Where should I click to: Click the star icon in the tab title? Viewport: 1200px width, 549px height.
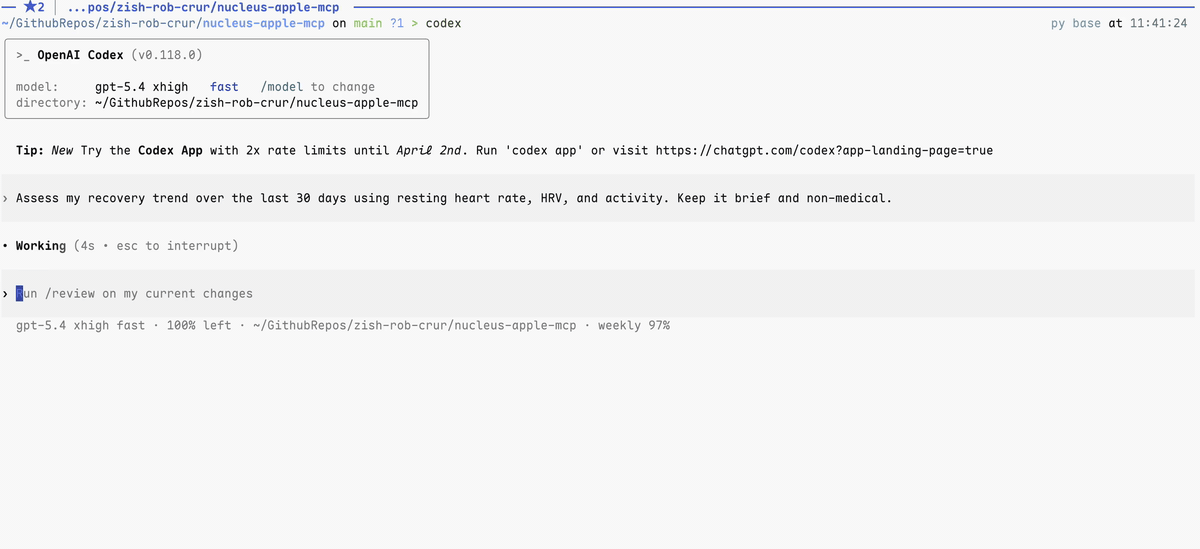(x=30, y=8)
